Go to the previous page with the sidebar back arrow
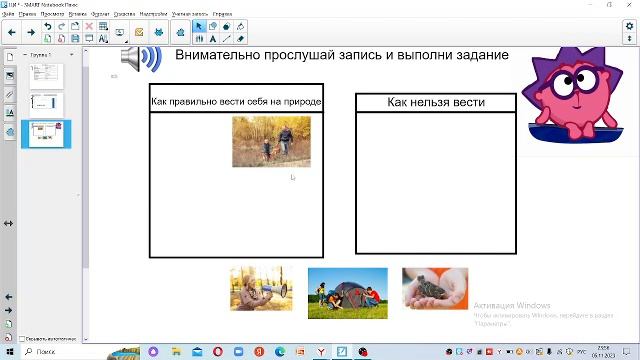The image size is (640, 360). [9, 297]
